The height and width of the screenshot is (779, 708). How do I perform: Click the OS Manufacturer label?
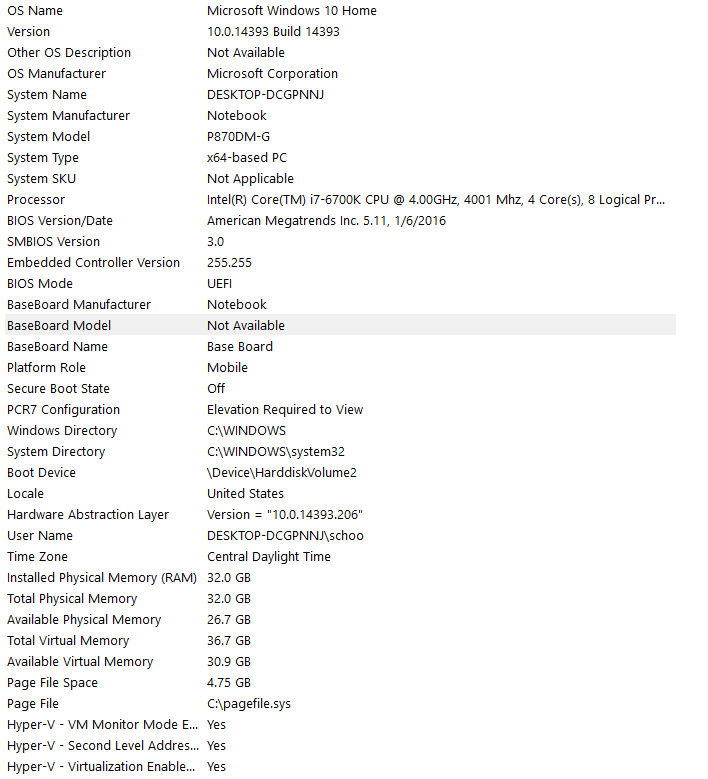(56, 74)
